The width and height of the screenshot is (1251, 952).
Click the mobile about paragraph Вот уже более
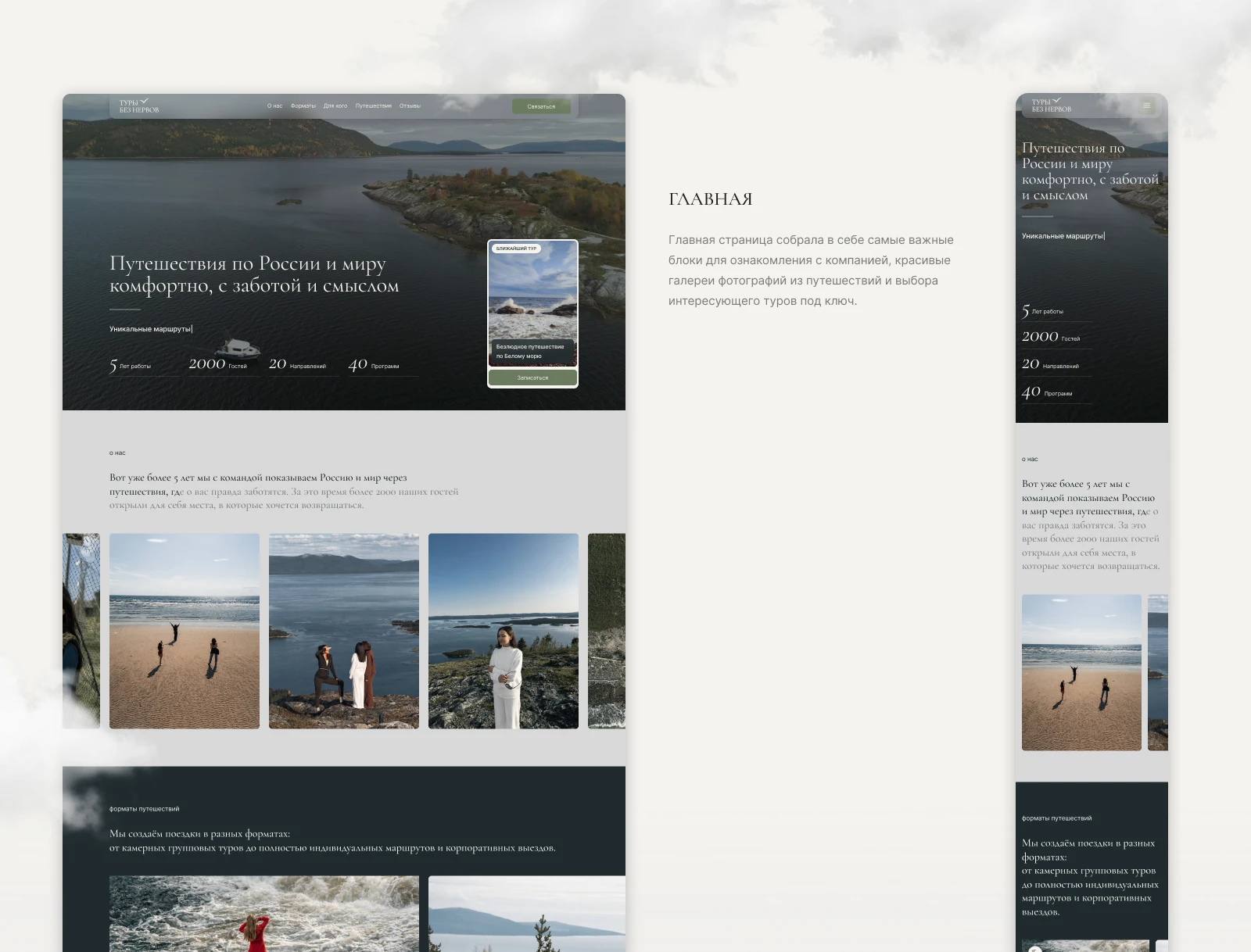point(1091,525)
